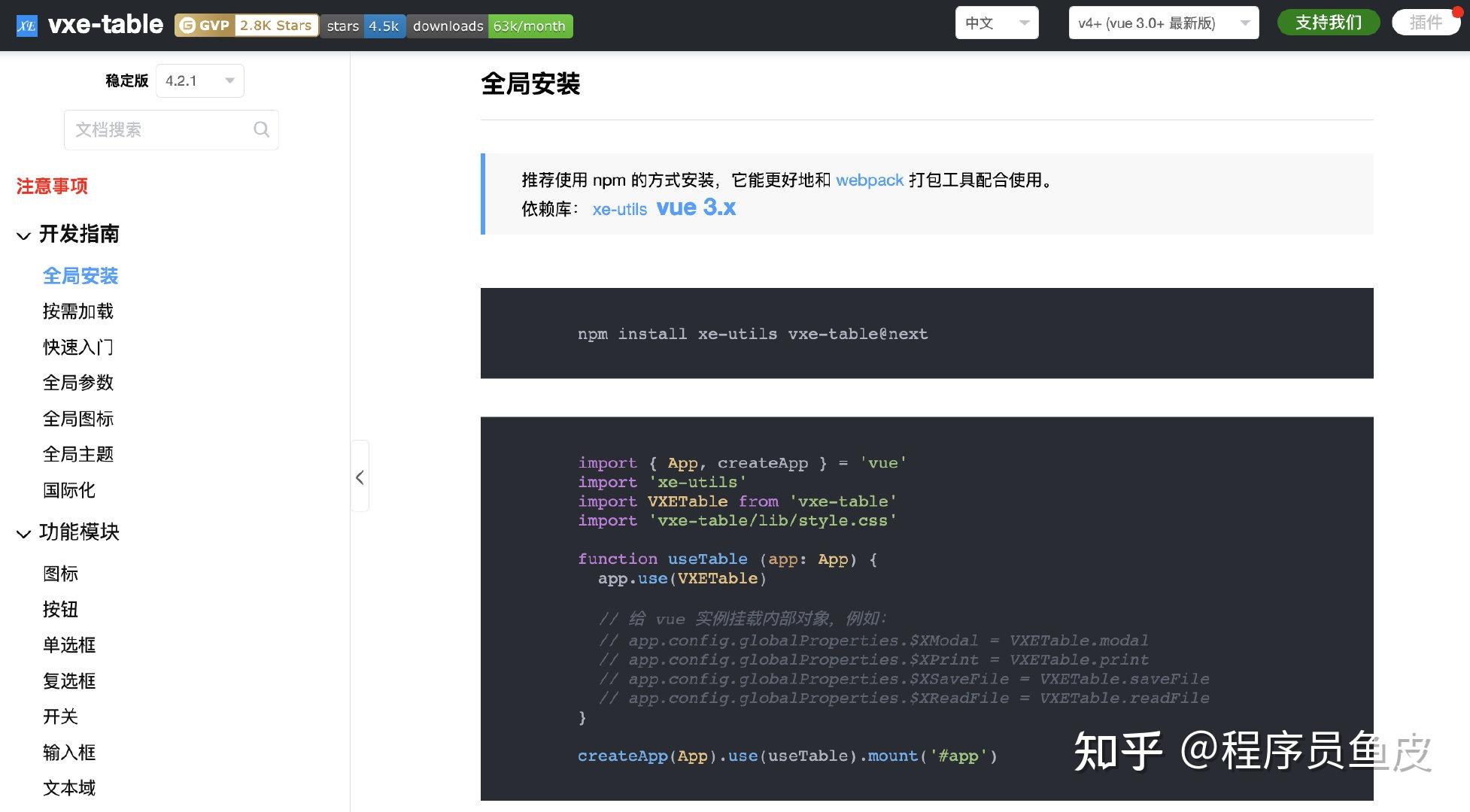Viewport: 1470px width, 812px height.
Task: Open the v4+ version selector dropdown
Action: (x=1163, y=23)
